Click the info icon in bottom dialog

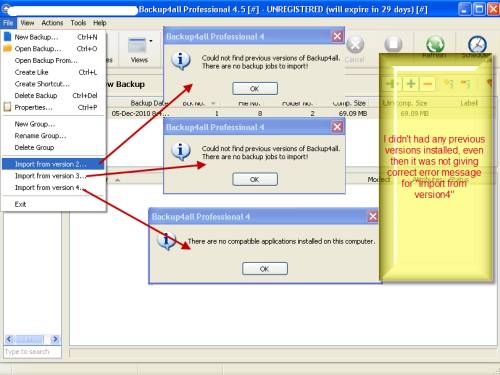pyautogui.click(x=166, y=241)
